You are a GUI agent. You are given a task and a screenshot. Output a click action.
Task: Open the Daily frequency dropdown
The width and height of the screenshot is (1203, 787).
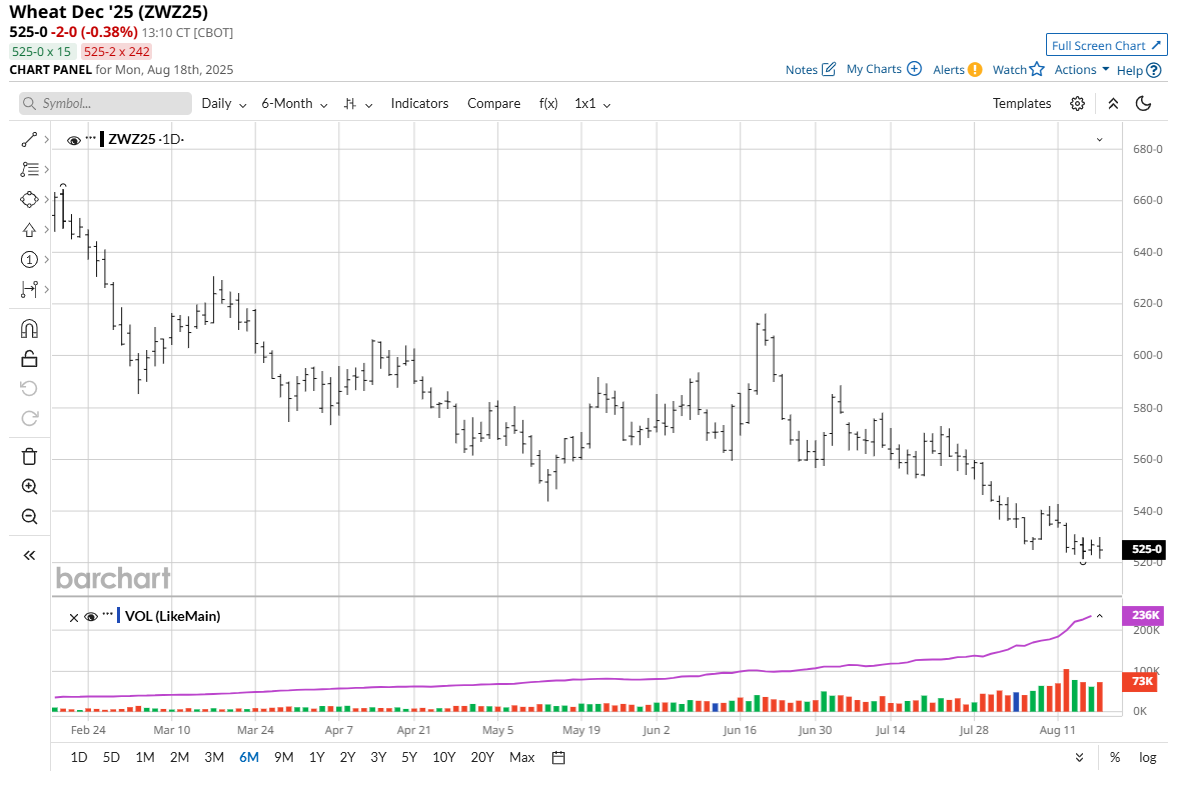pos(224,103)
